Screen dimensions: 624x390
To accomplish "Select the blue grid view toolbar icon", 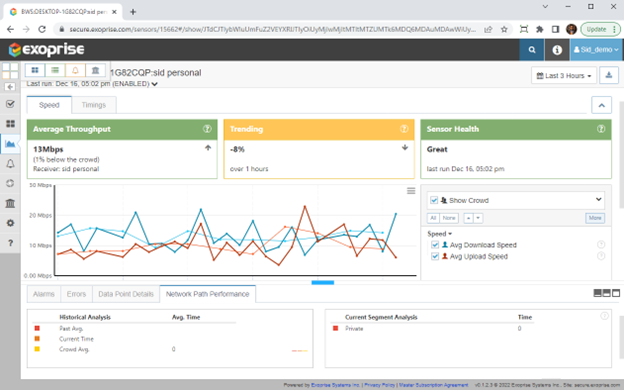I will [x=35, y=70].
